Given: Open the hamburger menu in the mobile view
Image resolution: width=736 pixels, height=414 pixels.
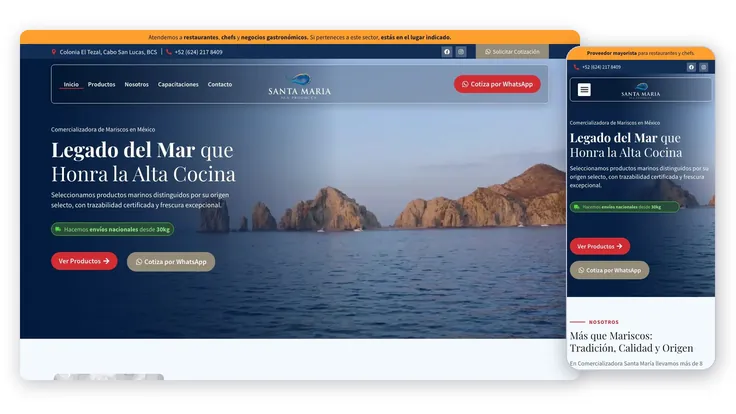Looking at the screenshot, I should [x=584, y=89].
